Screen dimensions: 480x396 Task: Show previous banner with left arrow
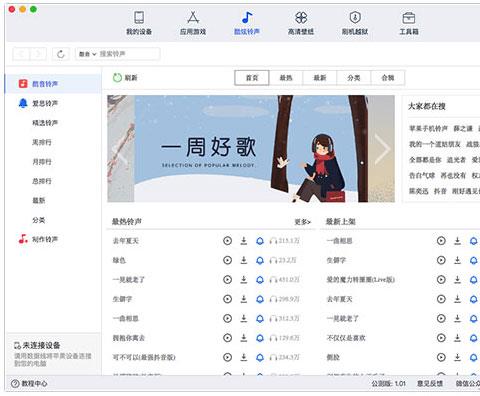(x=121, y=149)
